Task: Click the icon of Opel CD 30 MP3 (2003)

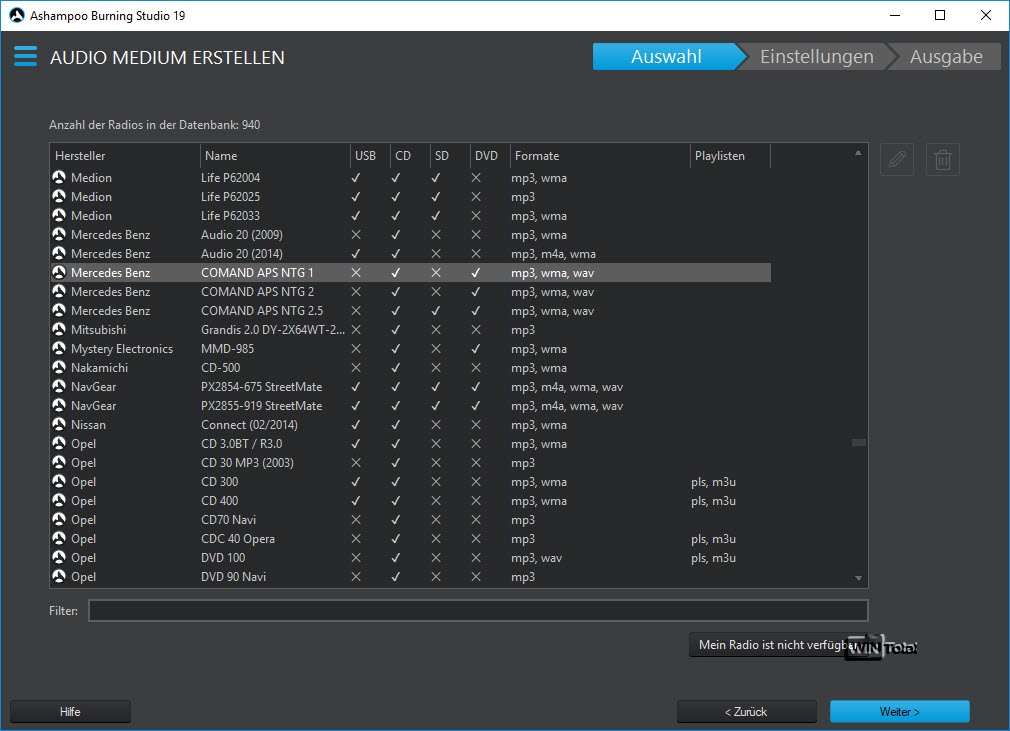Action: 59,462
